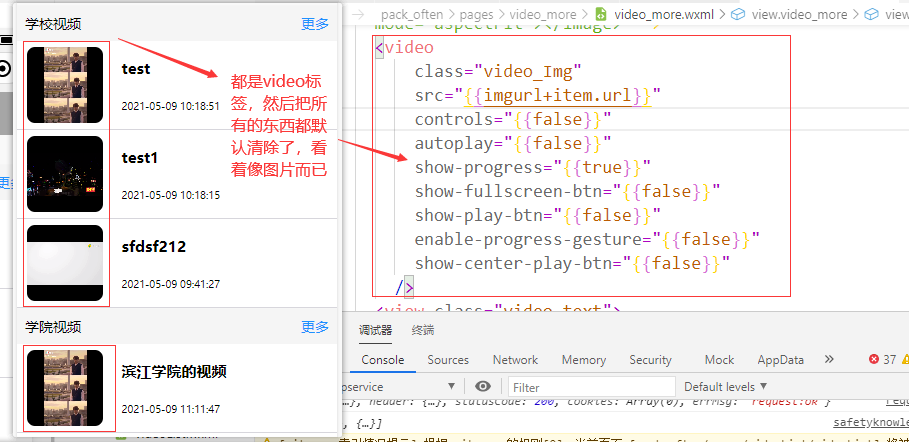Click the breadcrumb forward arrow icon
Image resolution: width=909 pixels, height=442 pixels.
click(x=358, y=15)
